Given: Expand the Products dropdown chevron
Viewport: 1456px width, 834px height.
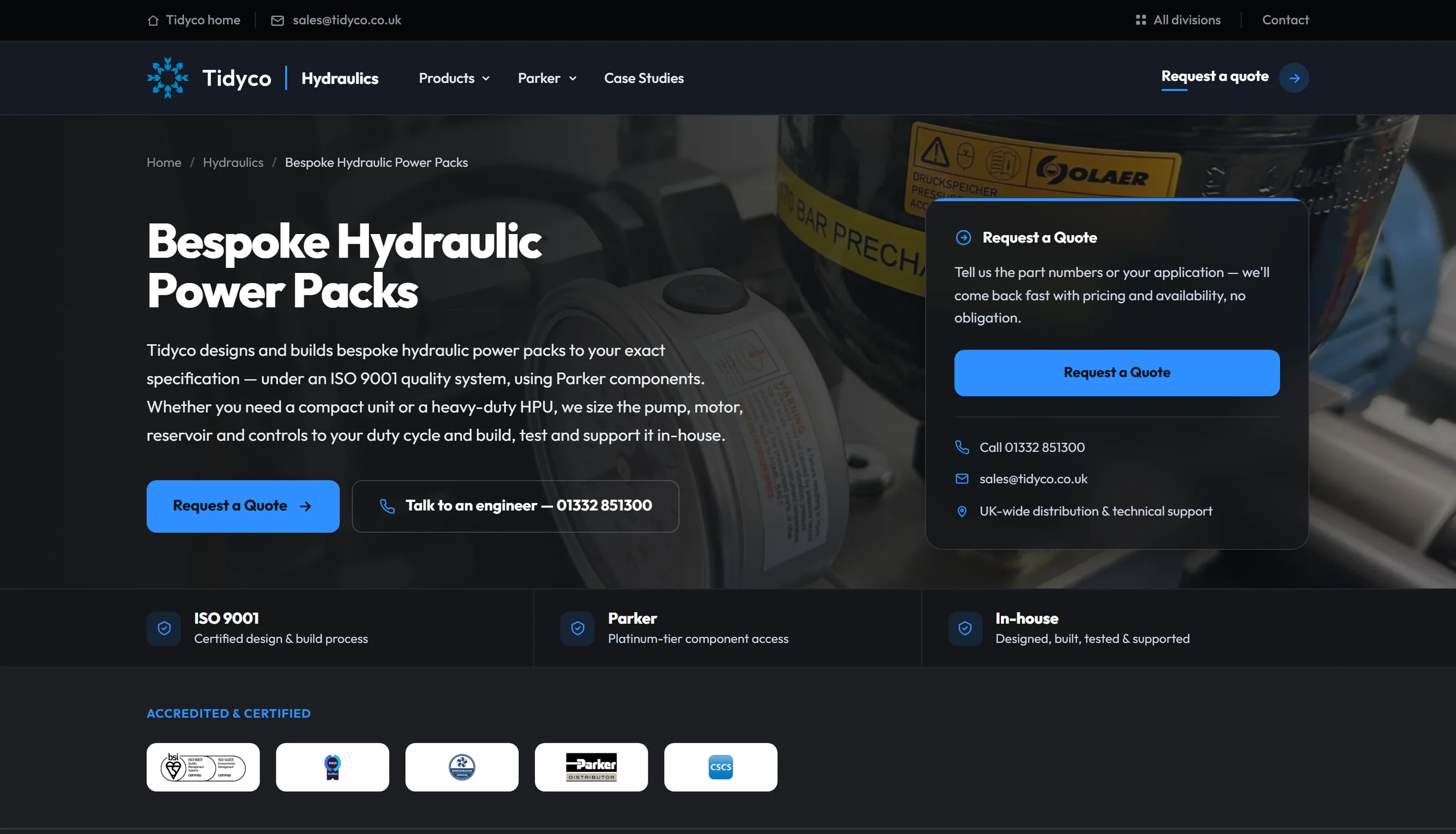Looking at the screenshot, I should pyautogui.click(x=486, y=78).
